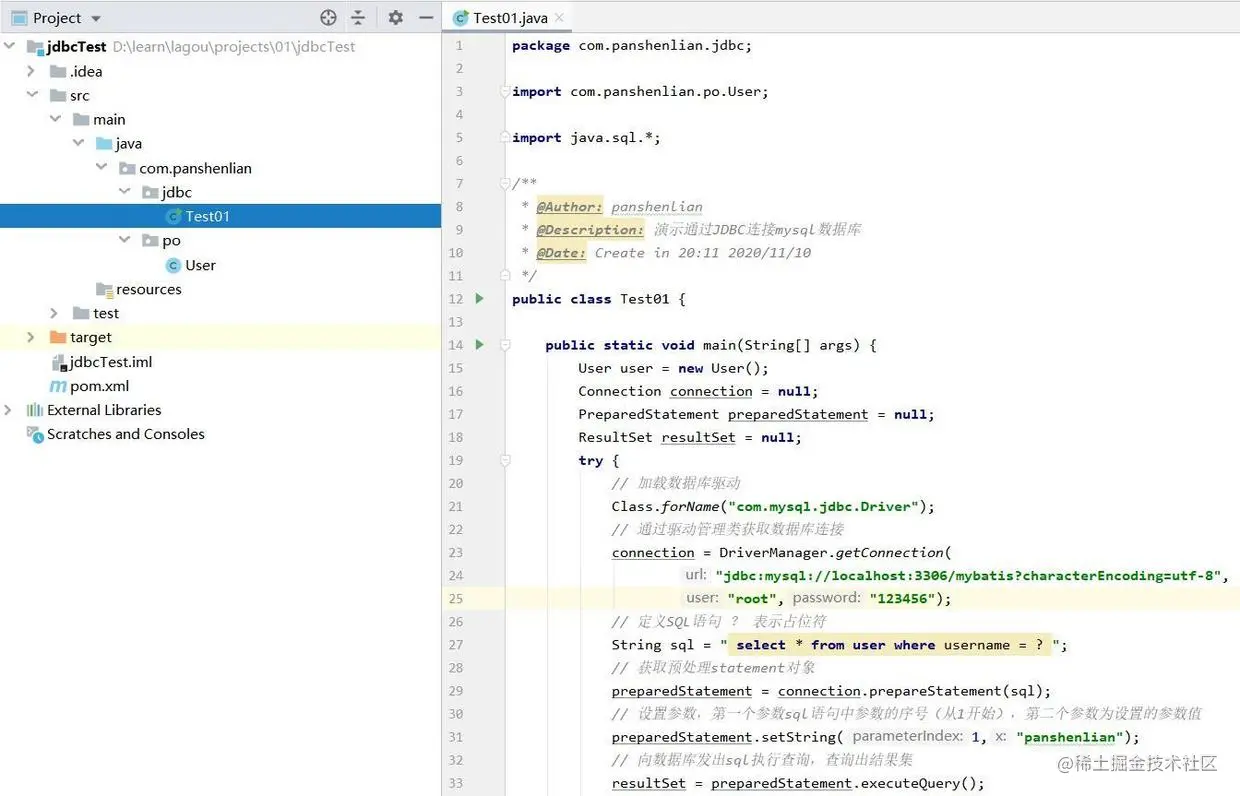Expand the test folder arrow
The height and width of the screenshot is (796, 1240).
[55, 313]
